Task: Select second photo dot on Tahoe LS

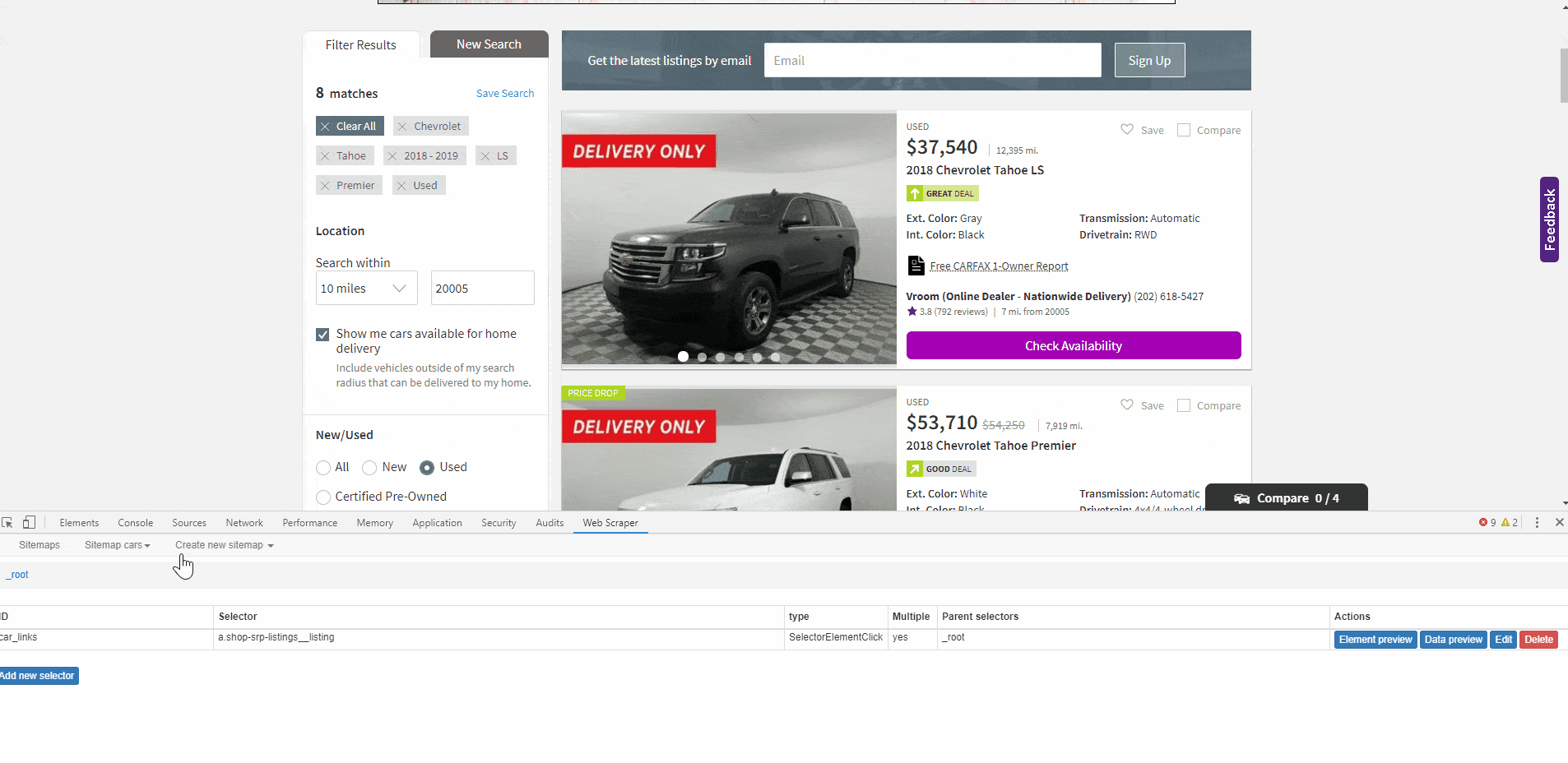Action: (702, 357)
